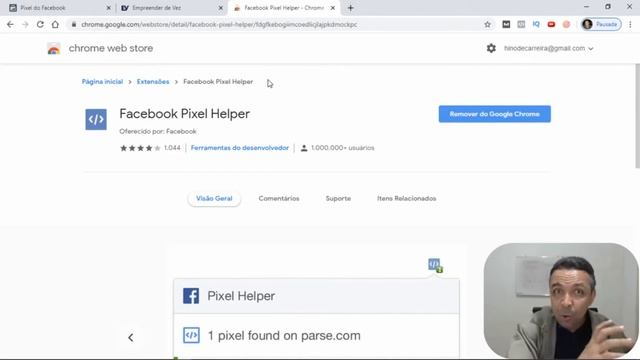Open Ferramentas do desenvolvedor category link
This screenshot has height=360, width=640.
point(240,148)
